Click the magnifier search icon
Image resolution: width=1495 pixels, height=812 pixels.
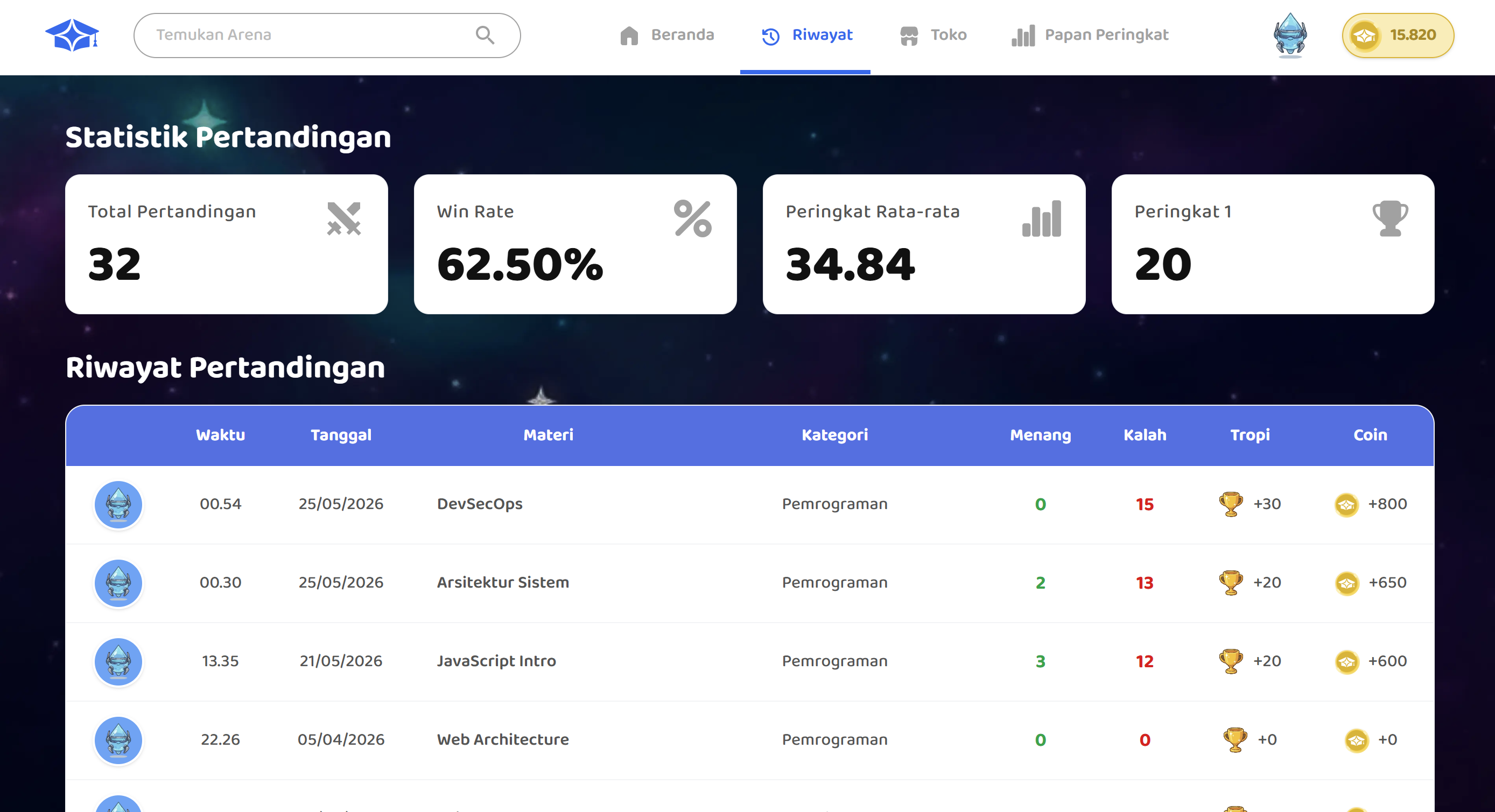click(x=485, y=36)
